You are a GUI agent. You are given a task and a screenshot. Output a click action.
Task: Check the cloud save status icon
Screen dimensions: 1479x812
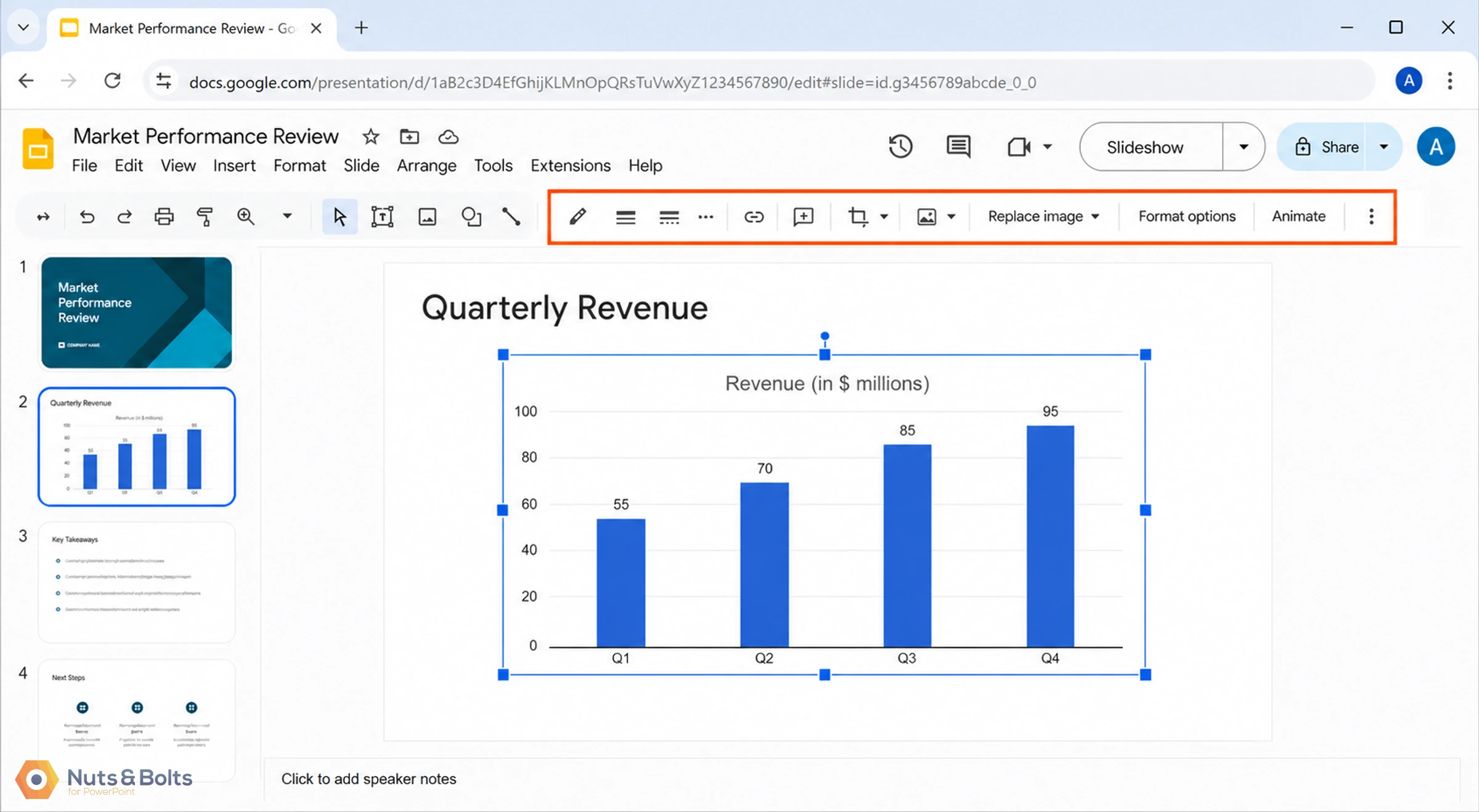tap(448, 137)
